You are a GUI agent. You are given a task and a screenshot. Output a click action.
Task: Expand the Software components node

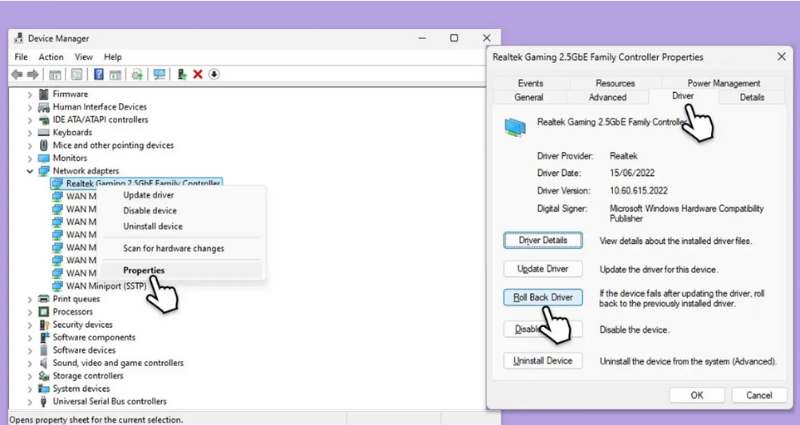pyautogui.click(x=30, y=338)
